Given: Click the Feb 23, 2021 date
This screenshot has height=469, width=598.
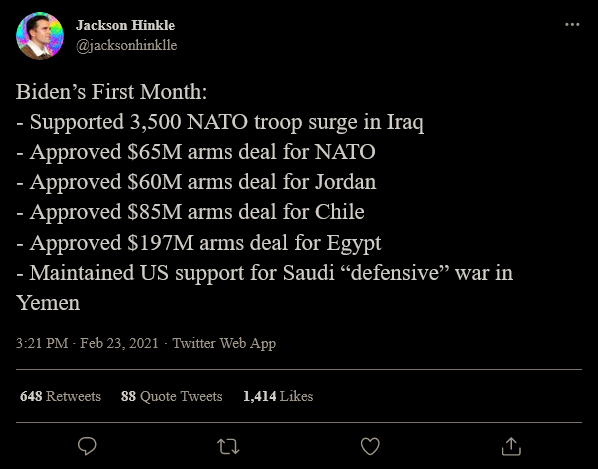Looking at the screenshot, I should (x=119, y=343).
